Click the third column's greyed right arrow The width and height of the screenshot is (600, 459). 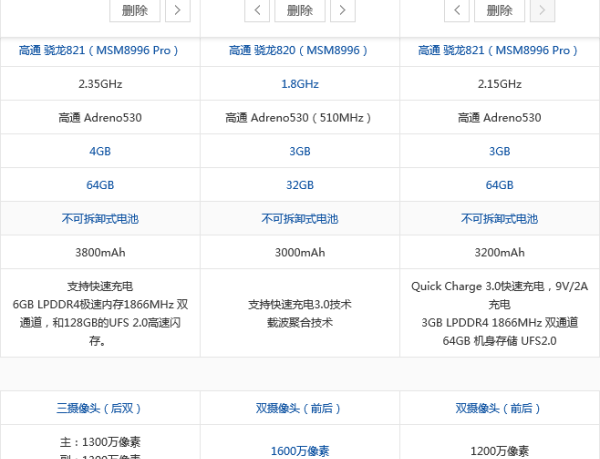(542, 10)
